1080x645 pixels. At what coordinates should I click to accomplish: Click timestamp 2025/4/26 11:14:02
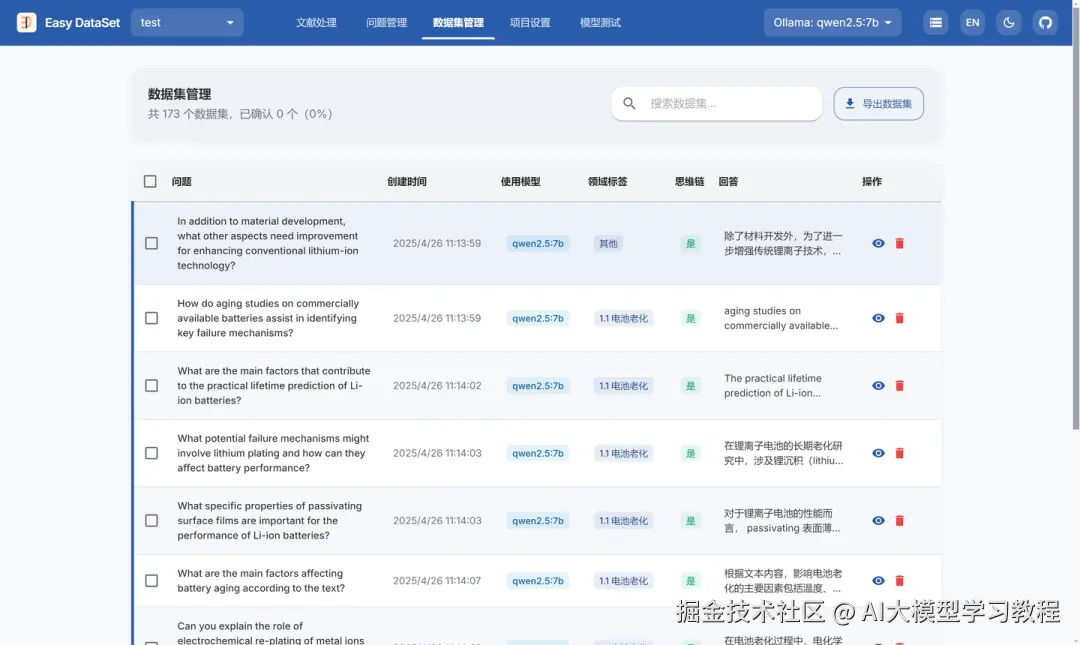click(437, 386)
